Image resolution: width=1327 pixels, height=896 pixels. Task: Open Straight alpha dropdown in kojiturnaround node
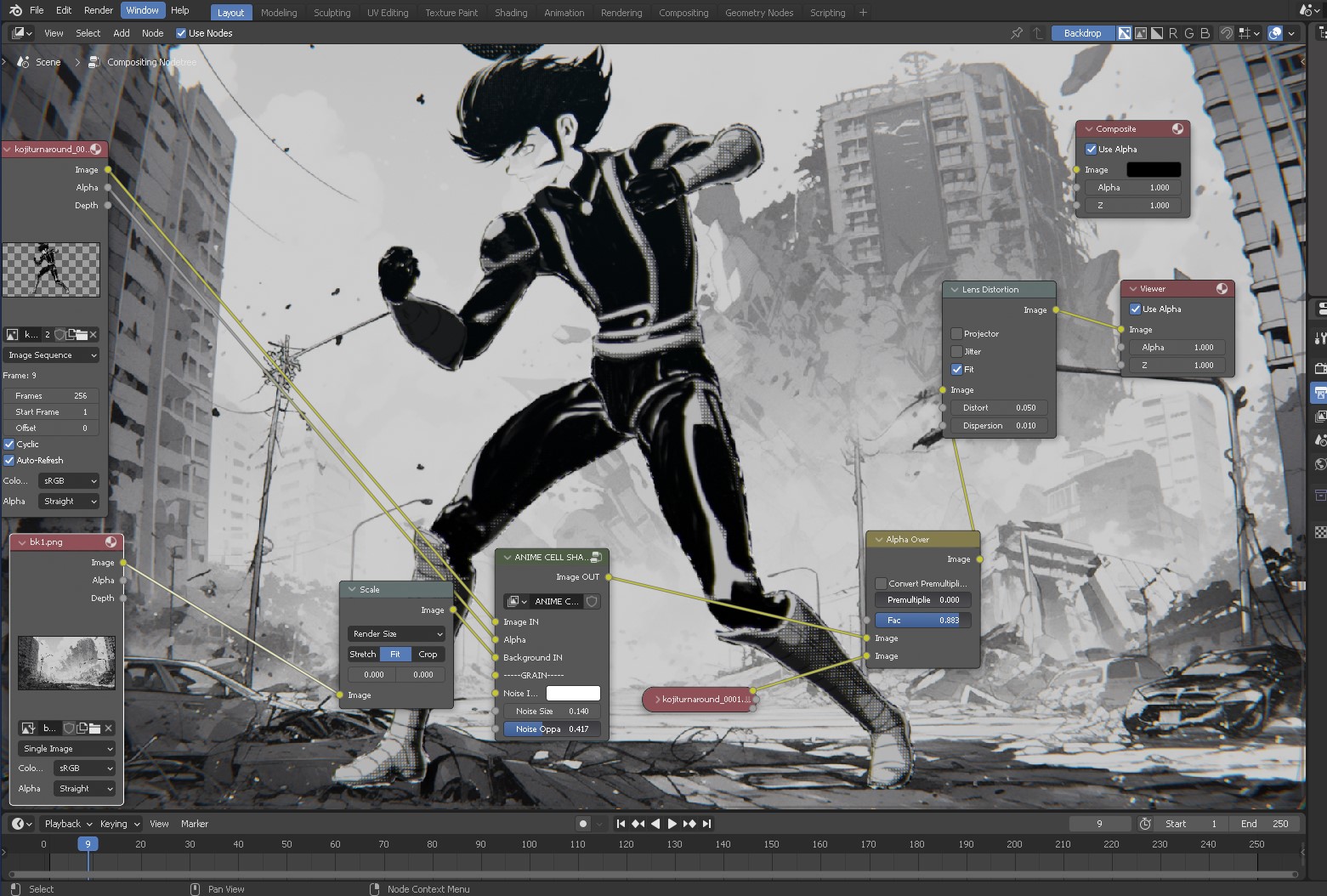pos(69,501)
